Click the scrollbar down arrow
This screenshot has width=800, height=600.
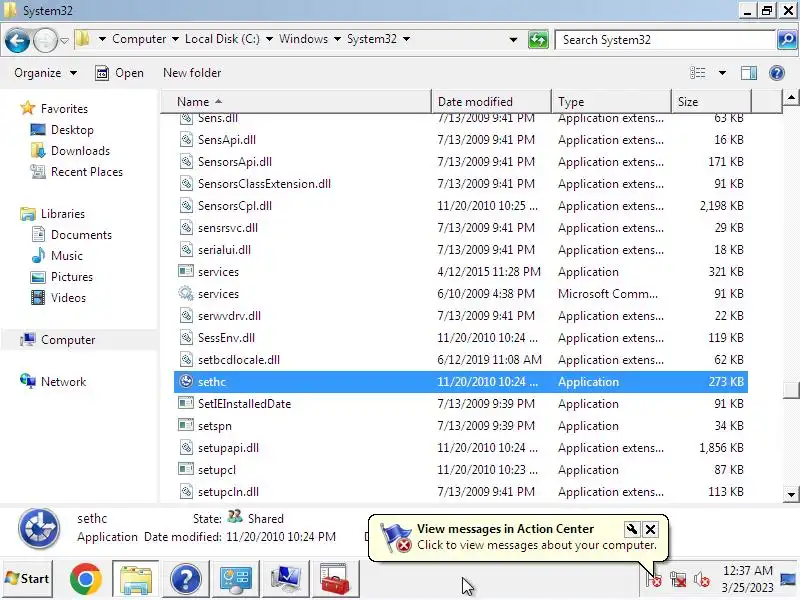click(x=791, y=494)
